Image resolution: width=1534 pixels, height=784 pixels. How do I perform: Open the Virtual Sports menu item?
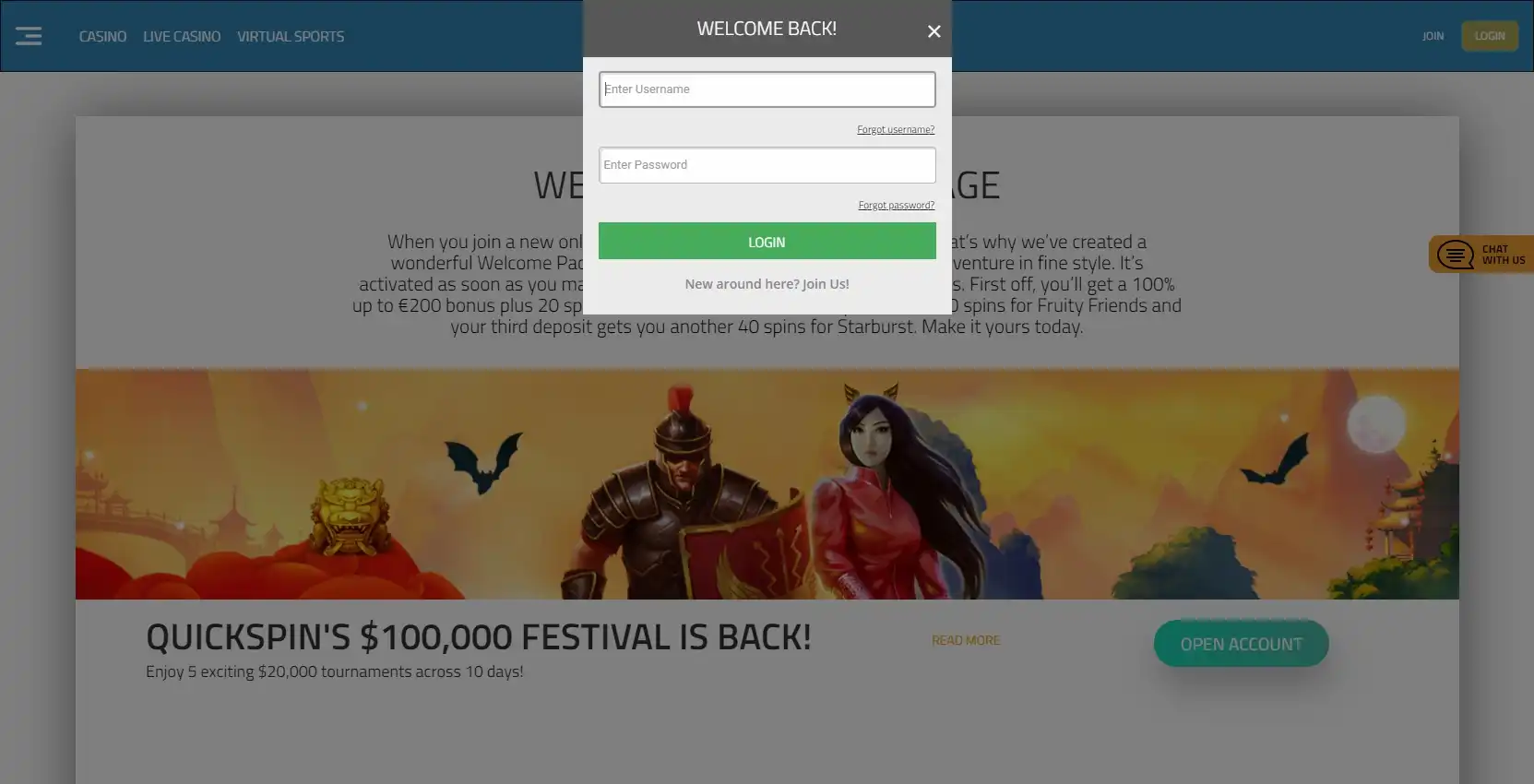(291, 36)
